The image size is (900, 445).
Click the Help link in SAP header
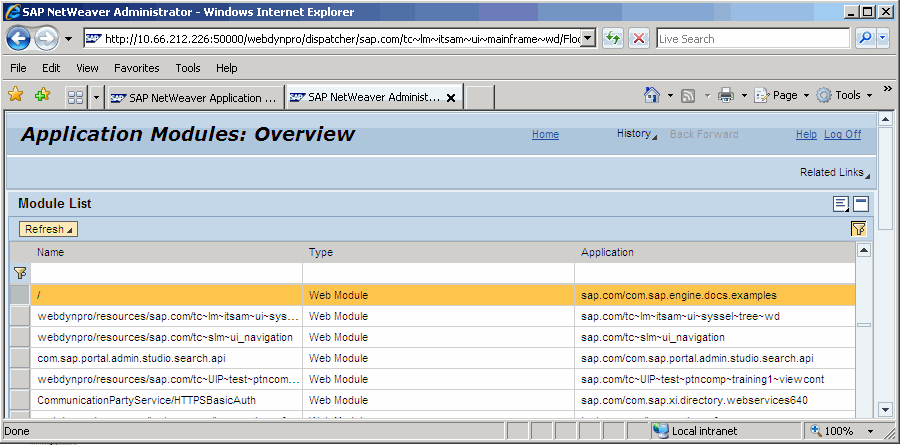click(x=806, y=134)
